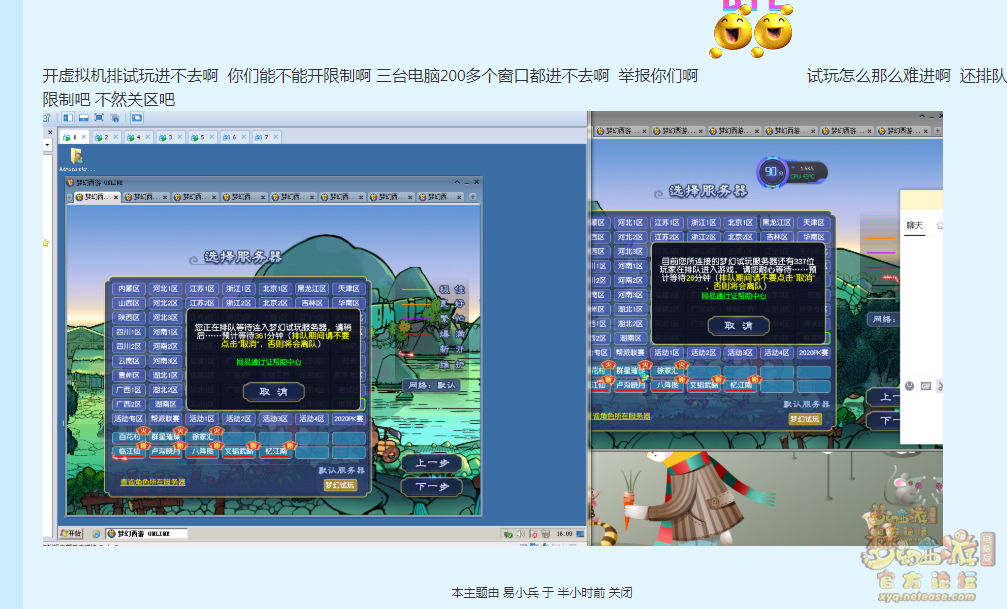The height and width of the screenshot is (609, 1007).
Task: Choose 忆江南 server in CPU-gauge game window
Action: (740, 385)
